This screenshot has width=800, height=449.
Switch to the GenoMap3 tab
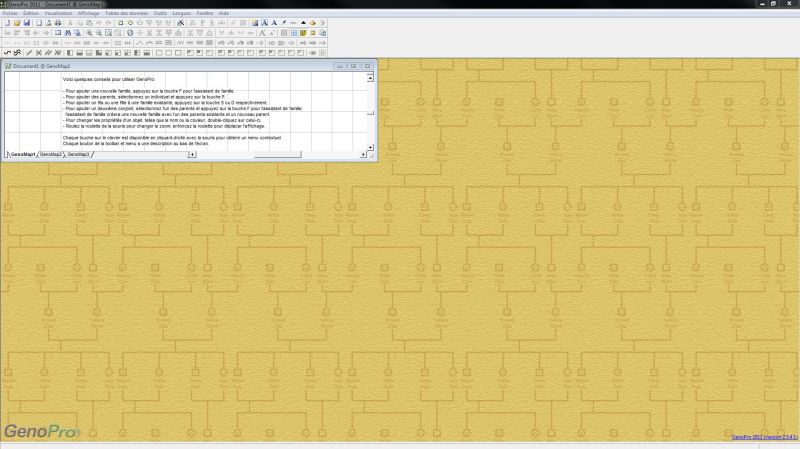point(79,155)
